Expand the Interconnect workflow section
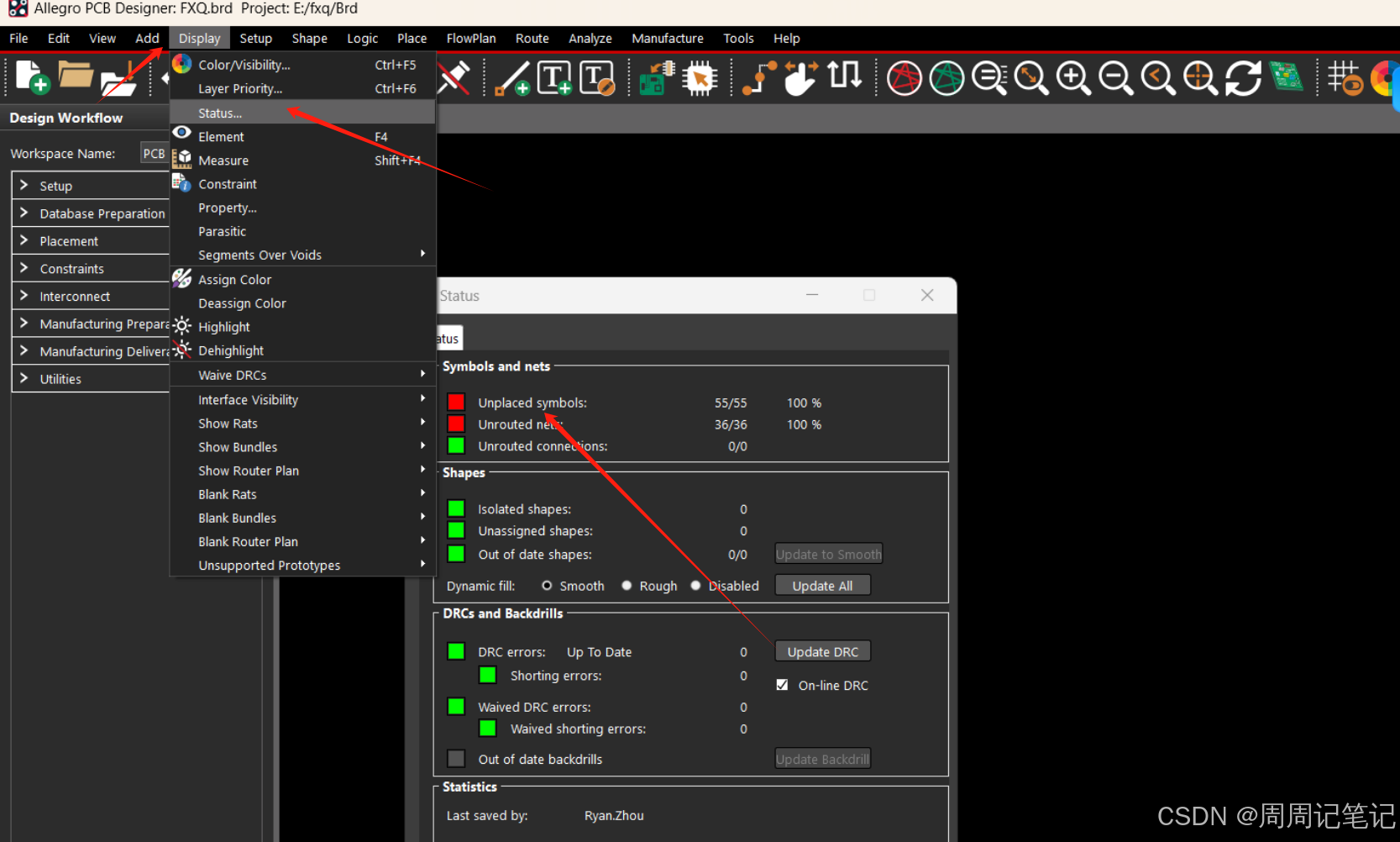The image size is (1400, 842). click(x=24, y=296)
